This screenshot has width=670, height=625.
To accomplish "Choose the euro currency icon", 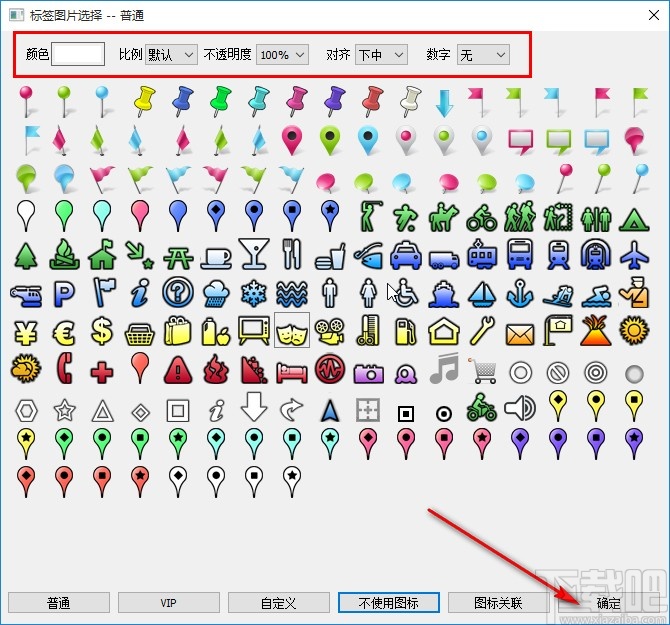I will (64, 332).
